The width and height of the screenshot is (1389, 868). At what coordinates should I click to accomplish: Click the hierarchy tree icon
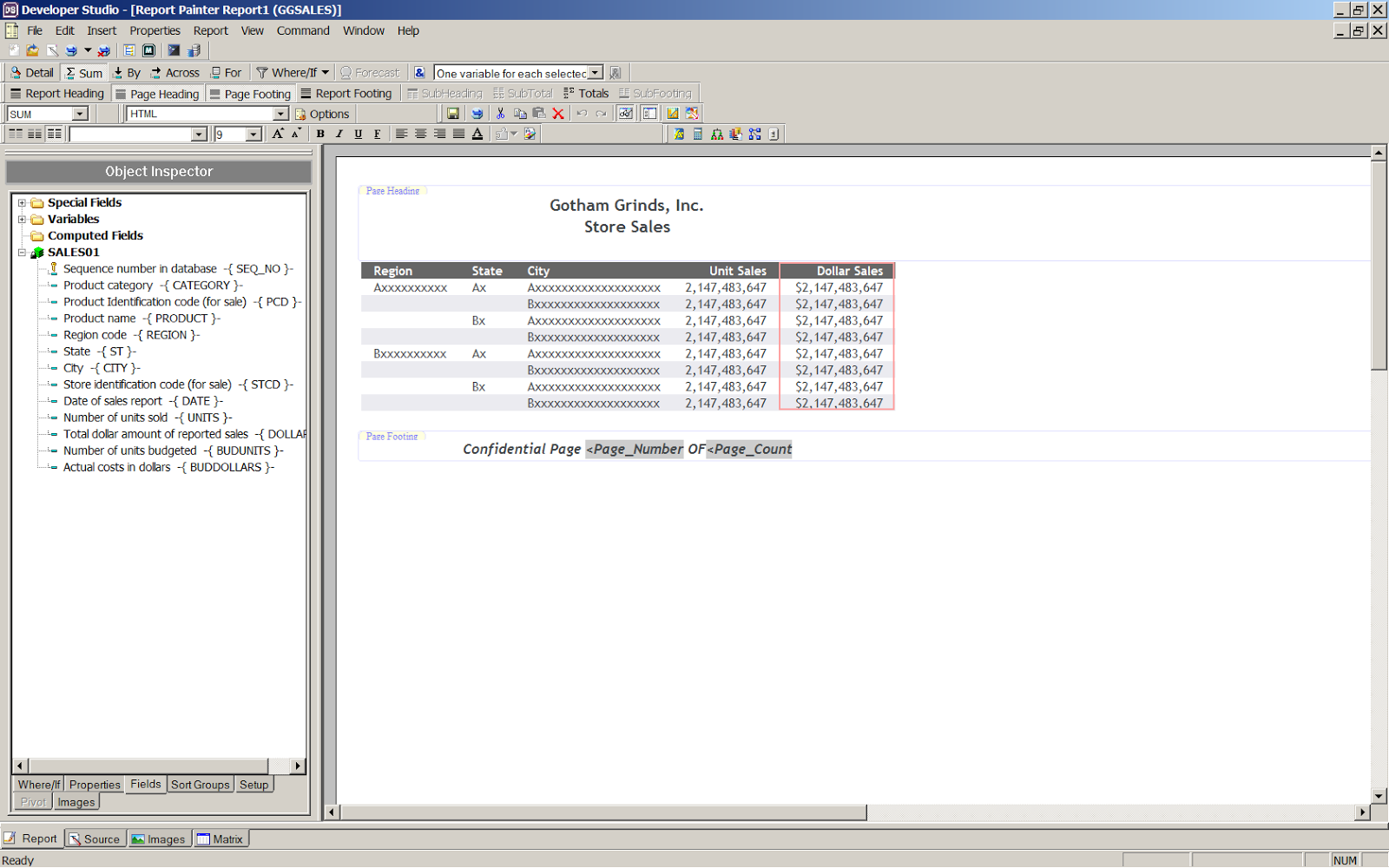click(x=717, y=134)
